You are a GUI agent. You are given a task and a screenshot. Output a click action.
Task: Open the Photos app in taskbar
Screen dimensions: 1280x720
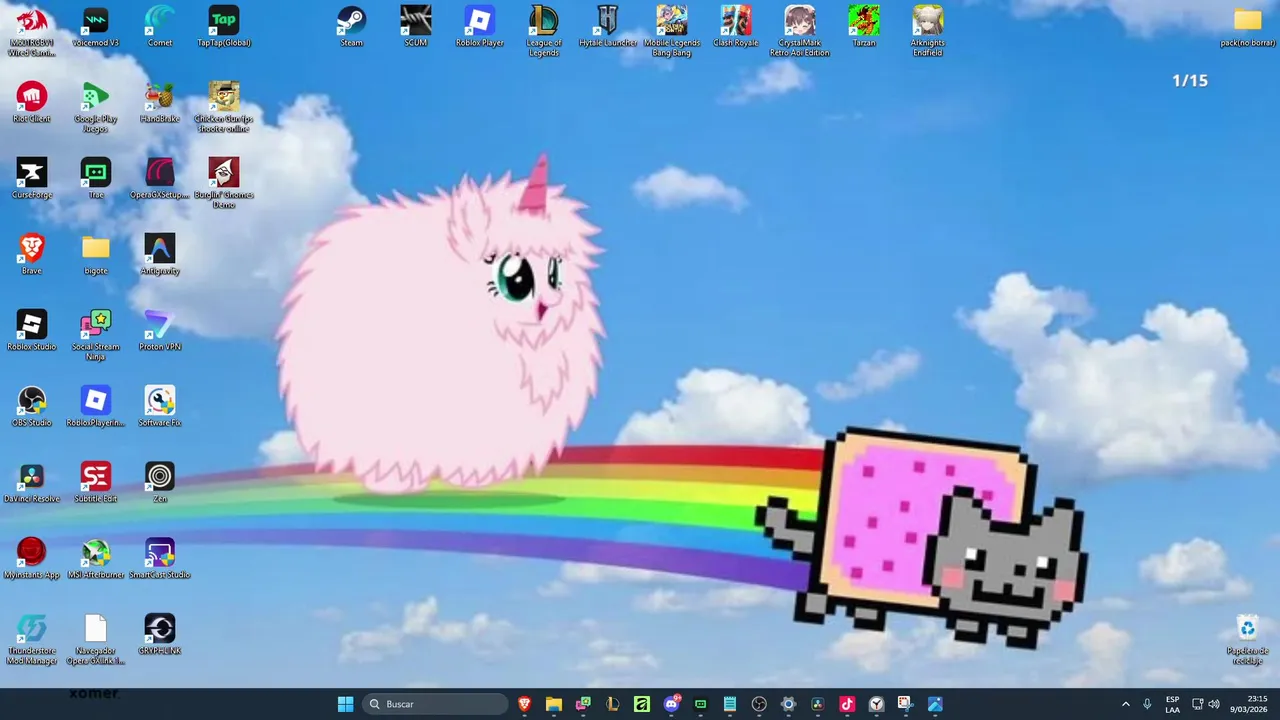point(935,704)
